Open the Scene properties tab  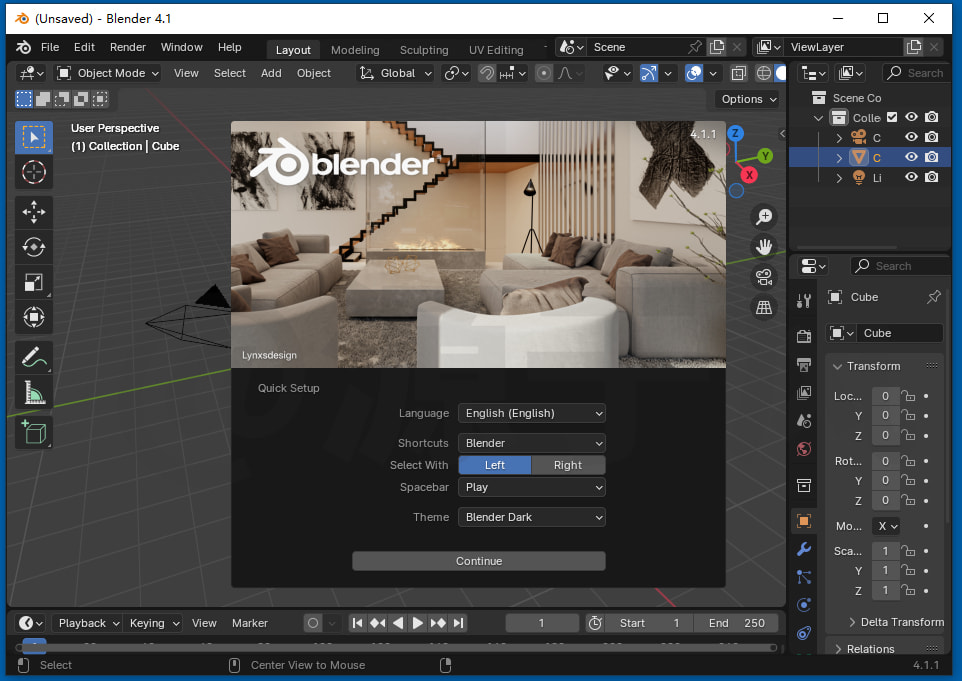click(x=804, y=421)
